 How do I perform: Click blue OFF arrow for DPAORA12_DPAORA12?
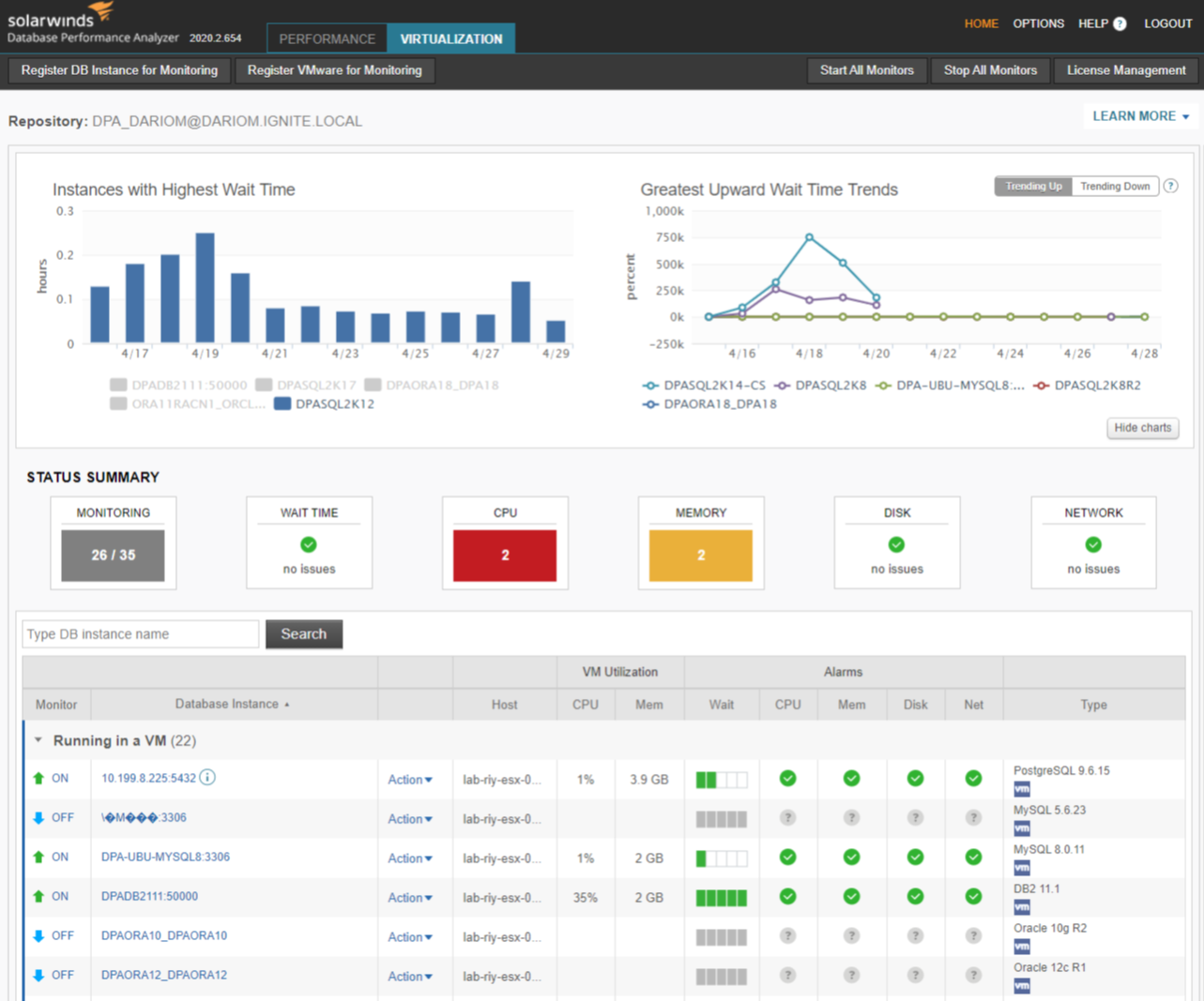[x=38, y=976]
